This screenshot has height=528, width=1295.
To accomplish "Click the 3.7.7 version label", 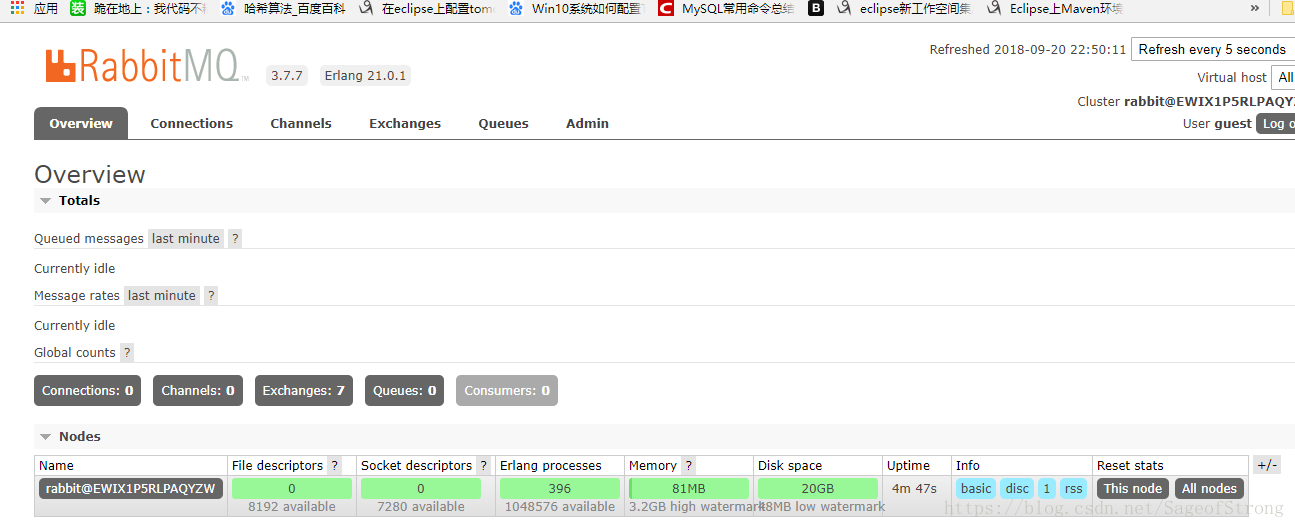I will point(287,76).
